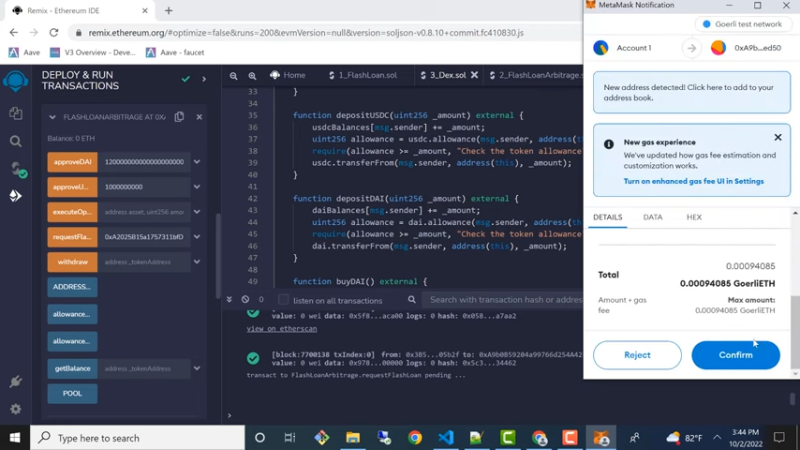Click the Remix logo icon
800x450 pixels.
pos(15,81)
